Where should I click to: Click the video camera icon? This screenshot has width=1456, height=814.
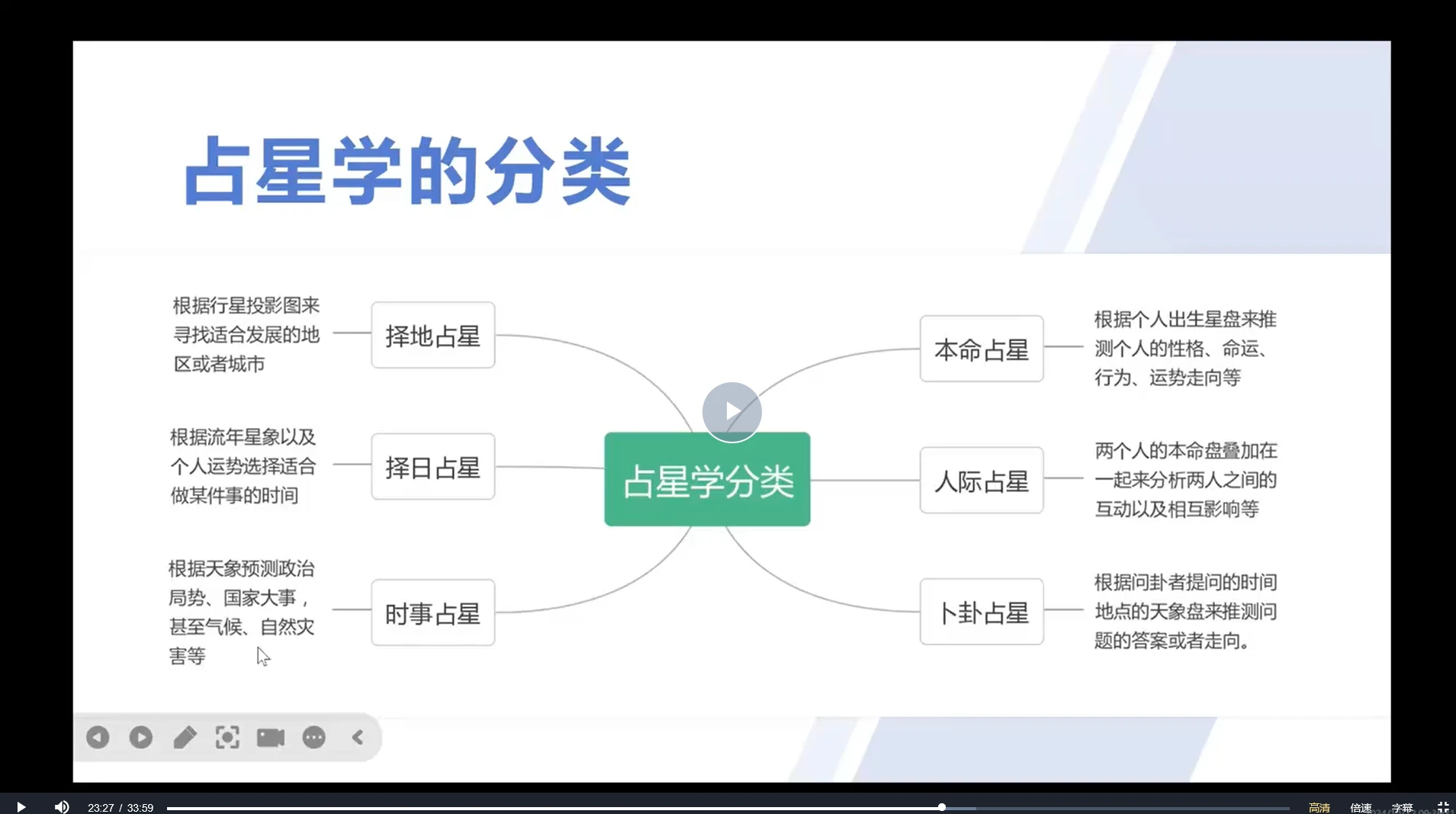pyautogui.click(x=270, y=737)
